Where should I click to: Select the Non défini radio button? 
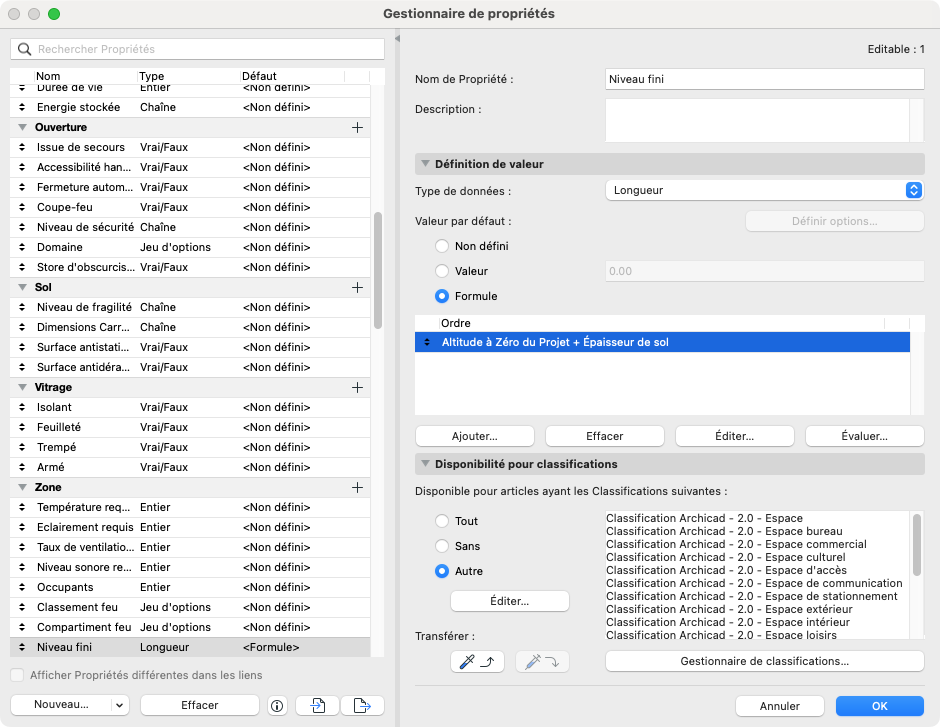(x=442, y=246)
